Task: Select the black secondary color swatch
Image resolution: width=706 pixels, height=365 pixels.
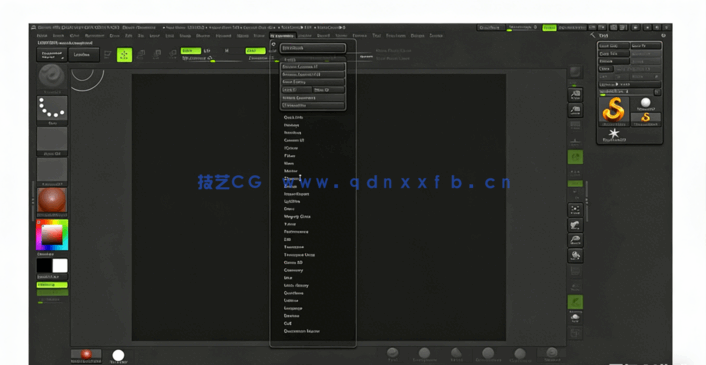Action: 44,265
